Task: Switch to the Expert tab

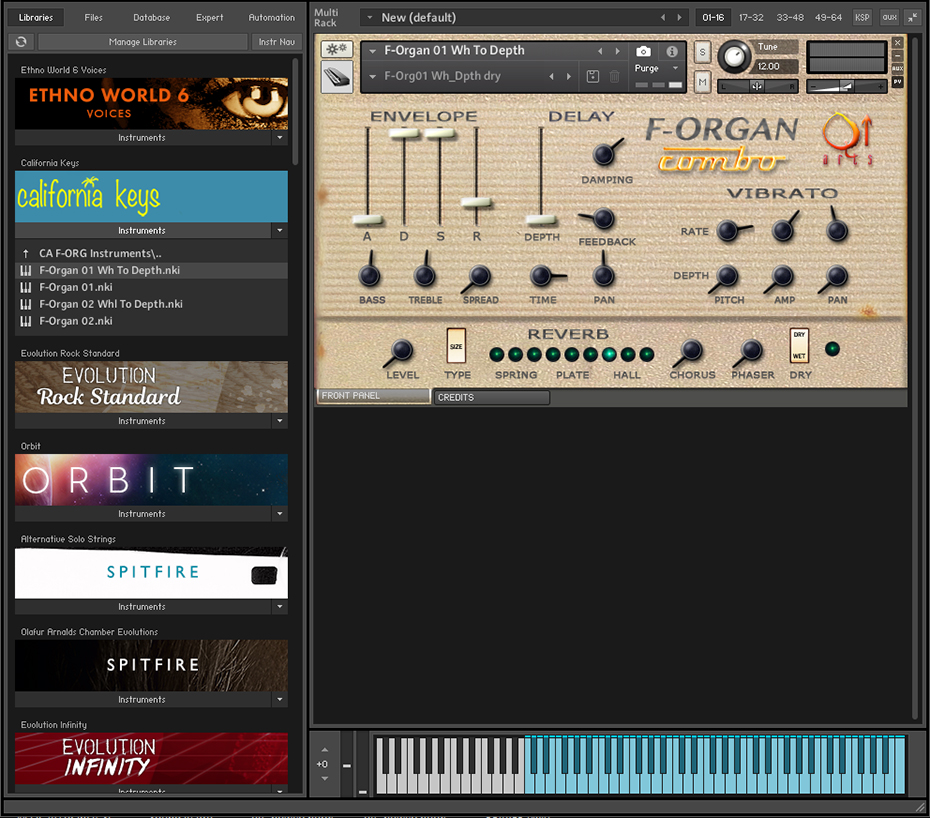Action: [209, 18]
